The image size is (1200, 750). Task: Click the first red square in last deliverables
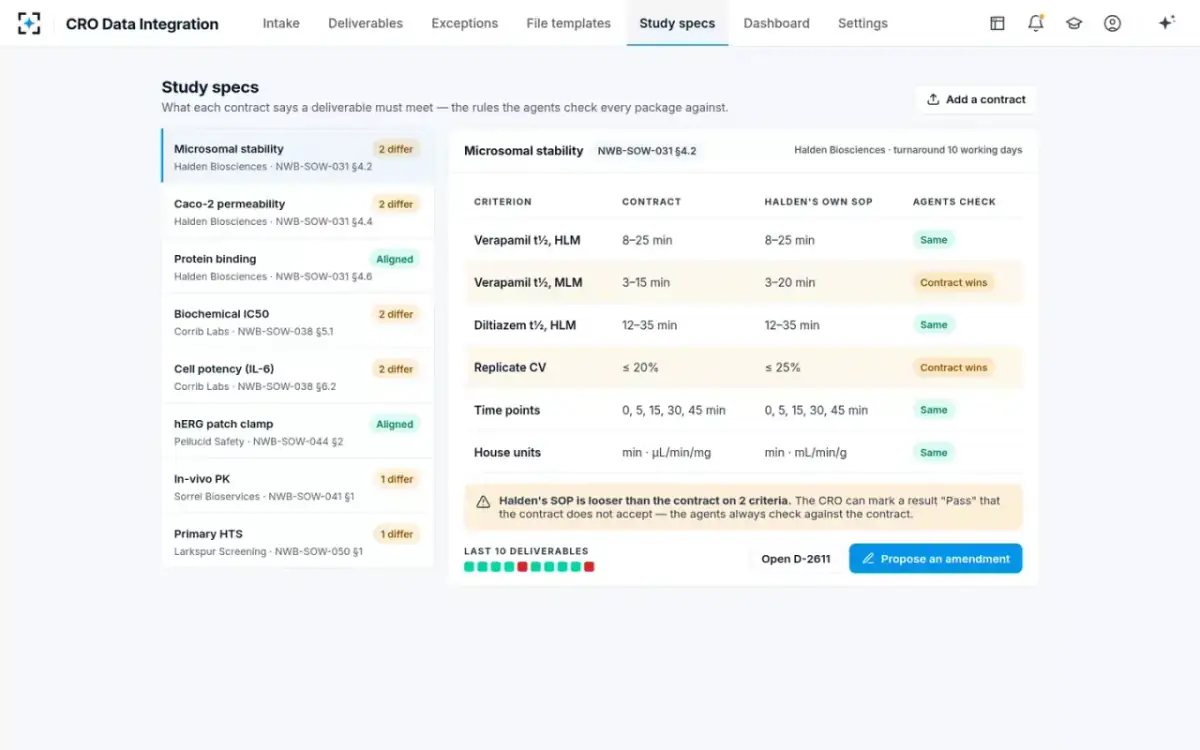522,567
